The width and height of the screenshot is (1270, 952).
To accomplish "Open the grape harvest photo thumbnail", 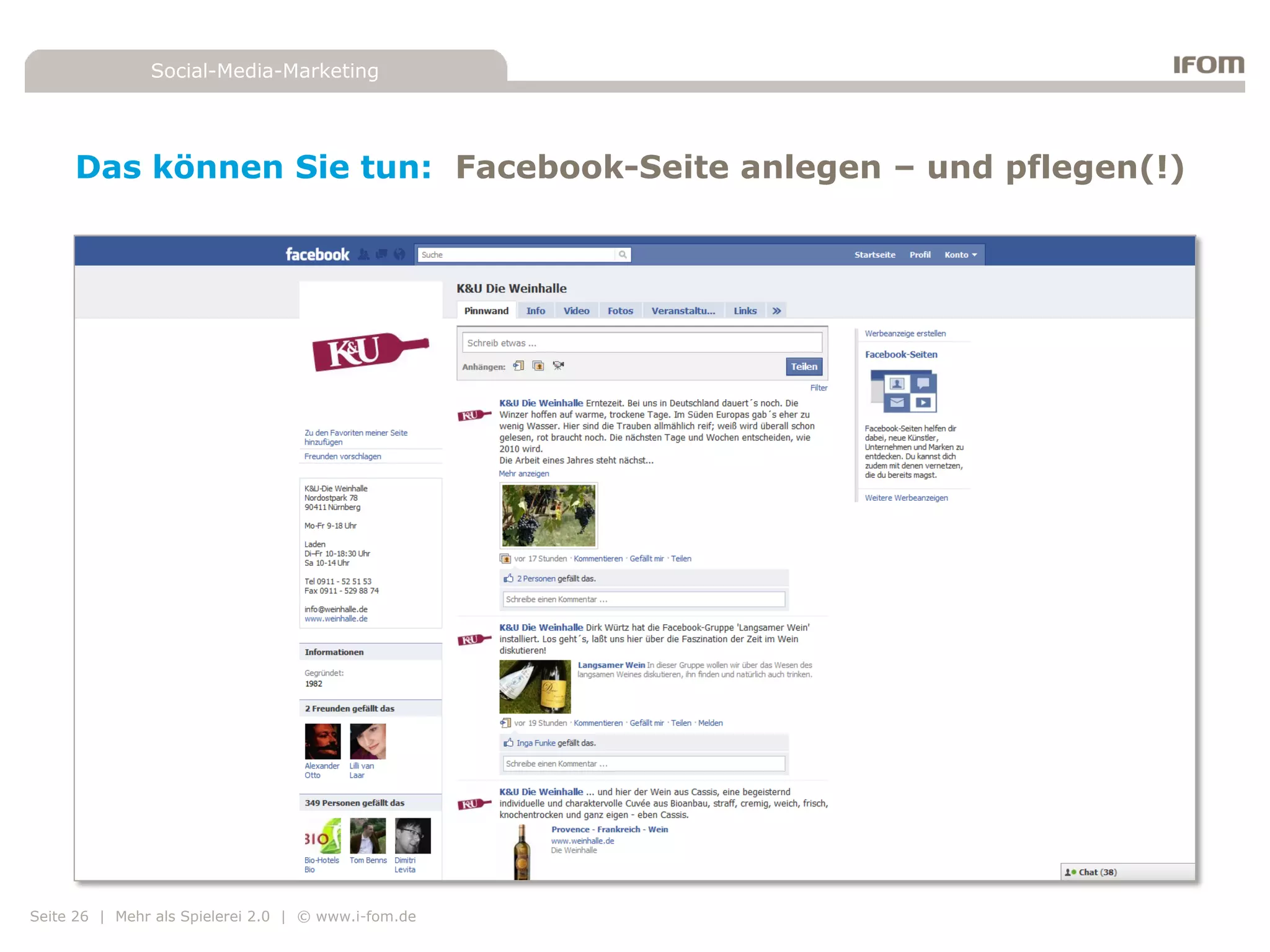I will (549, 516).
